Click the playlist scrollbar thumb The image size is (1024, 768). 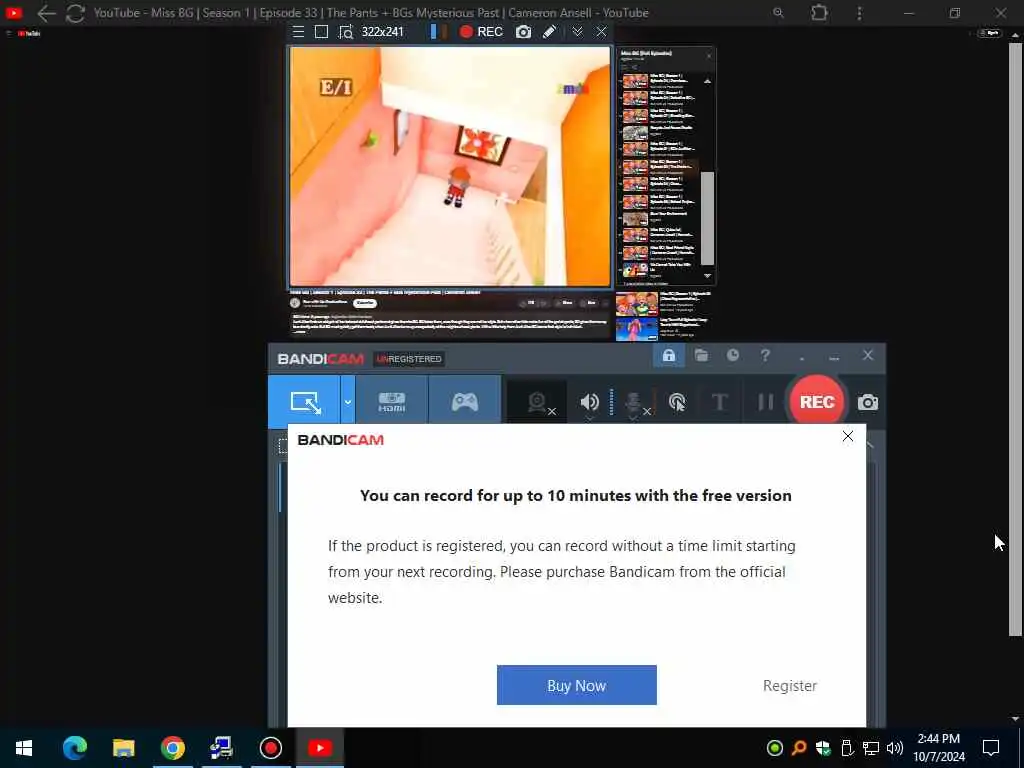[x=707, y=218]
